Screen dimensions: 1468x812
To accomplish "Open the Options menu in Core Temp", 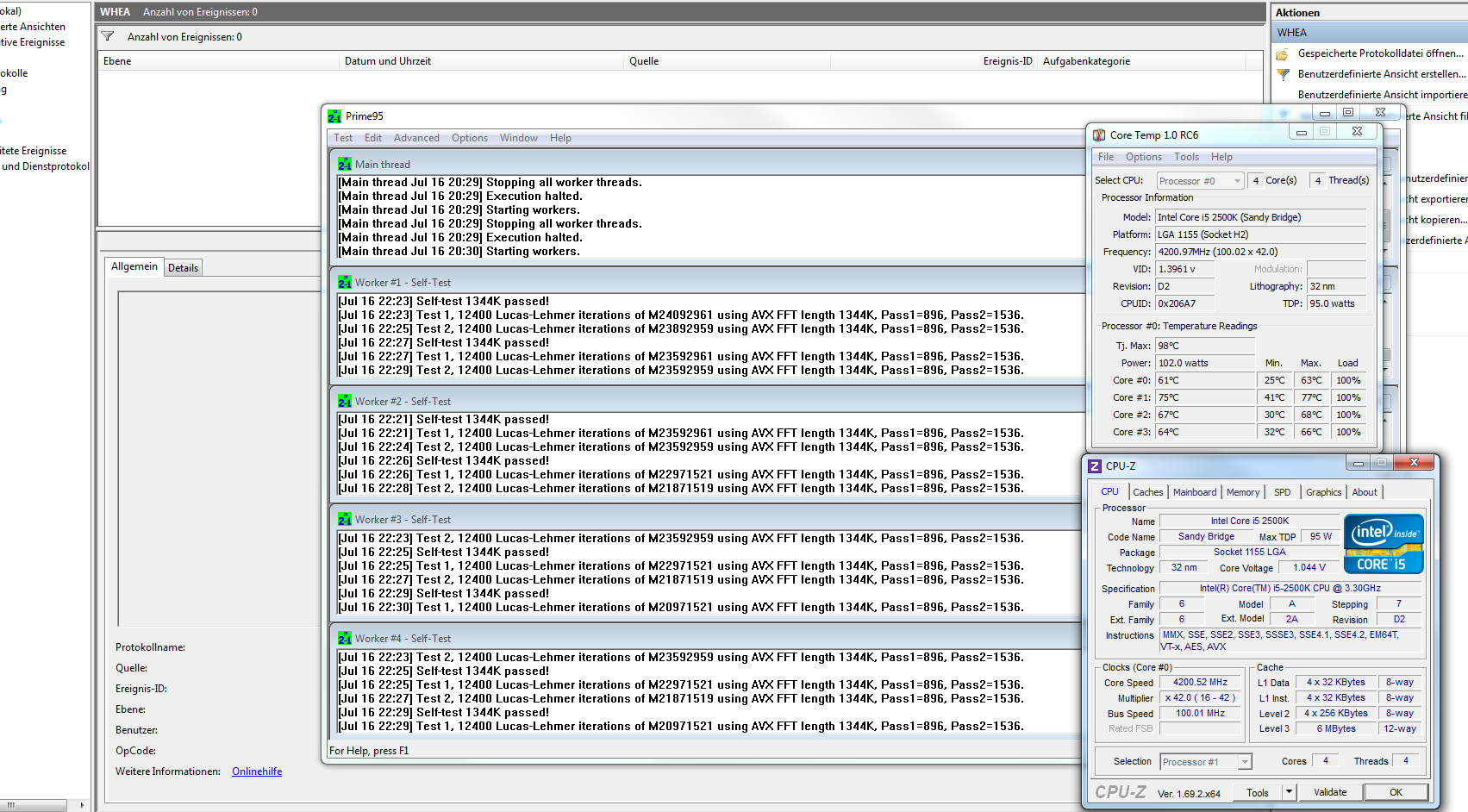I will click(1144, 157).
